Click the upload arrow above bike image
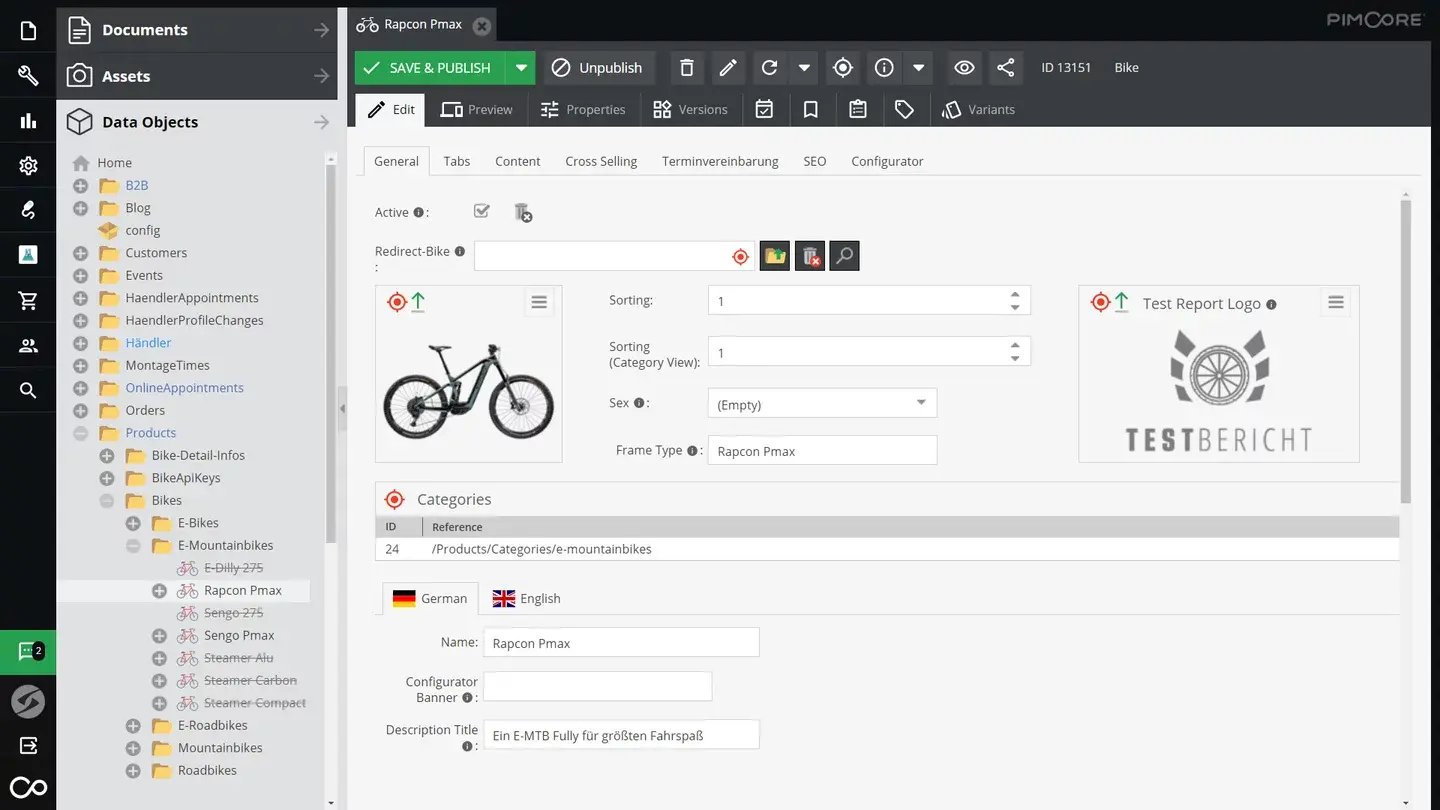 [418, 302]
